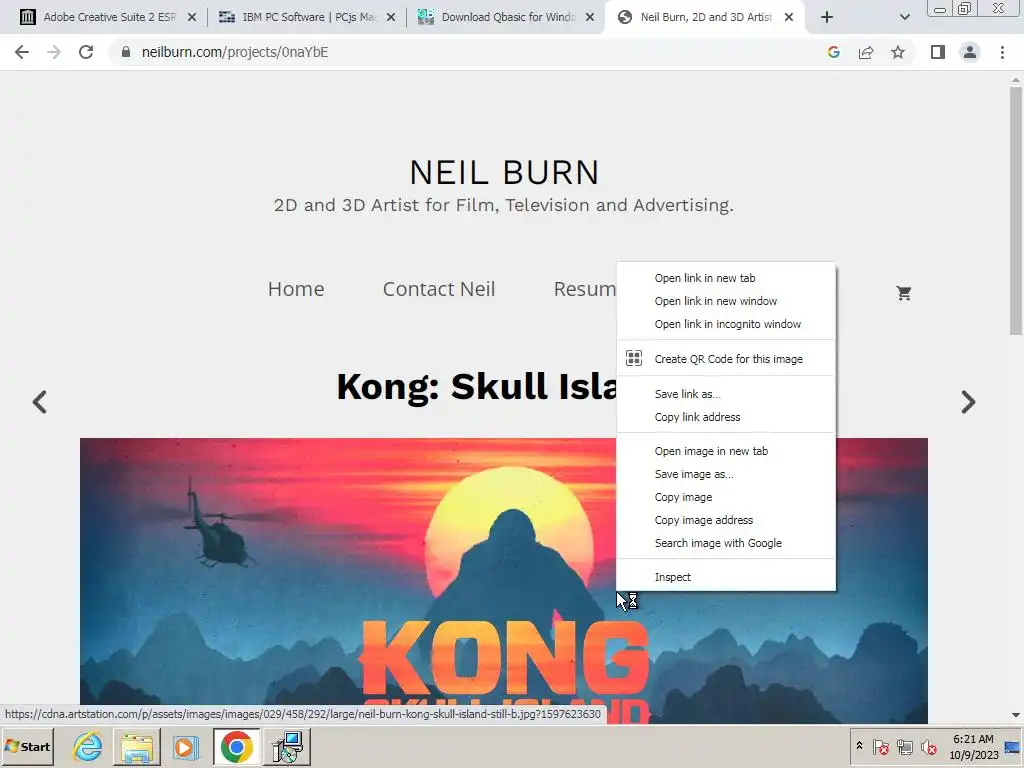Choose Open link in incognito window
This screenshot has height=768, width=1024.
click(x=726, y=324)
